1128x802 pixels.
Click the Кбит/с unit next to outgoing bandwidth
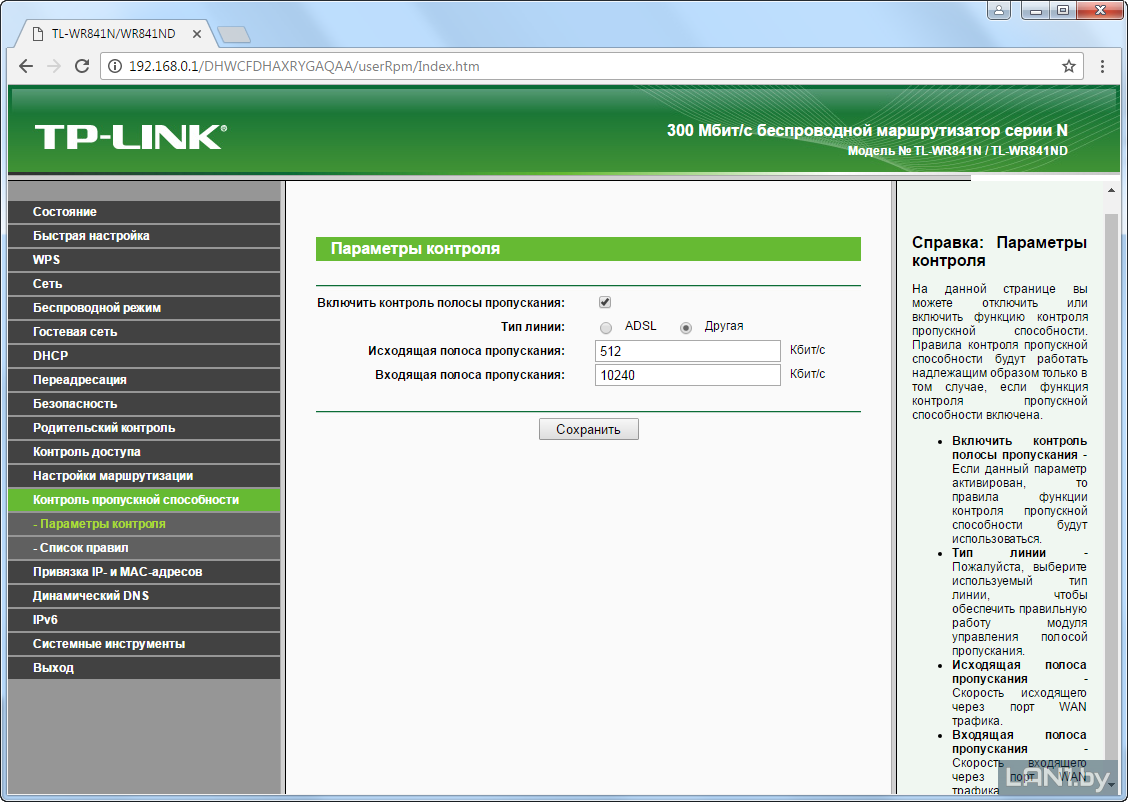pos(807,350)
